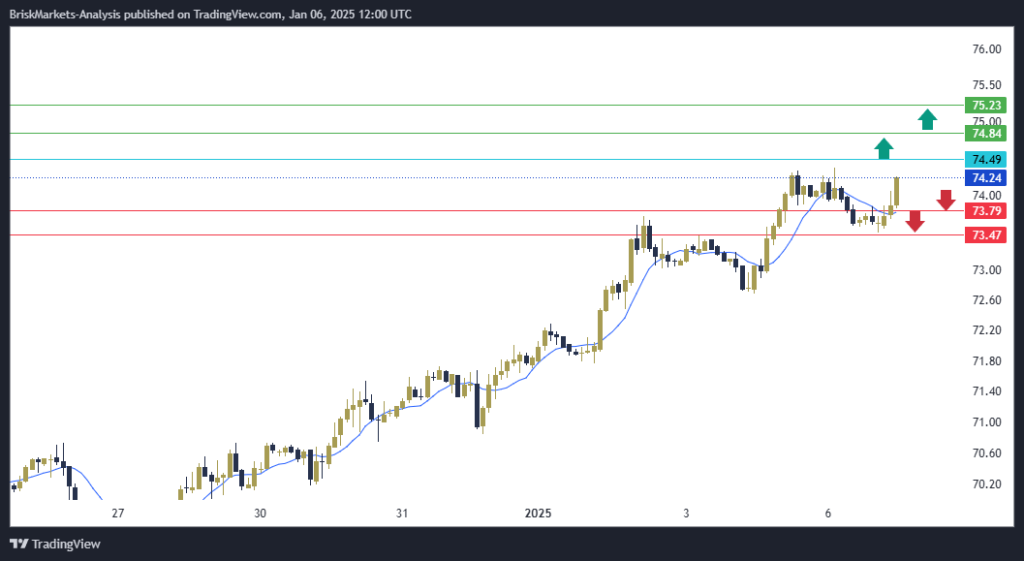Screen dimensions: 1024x561
Task: Click the 2025 label on time axis
Action: (538, 513)
